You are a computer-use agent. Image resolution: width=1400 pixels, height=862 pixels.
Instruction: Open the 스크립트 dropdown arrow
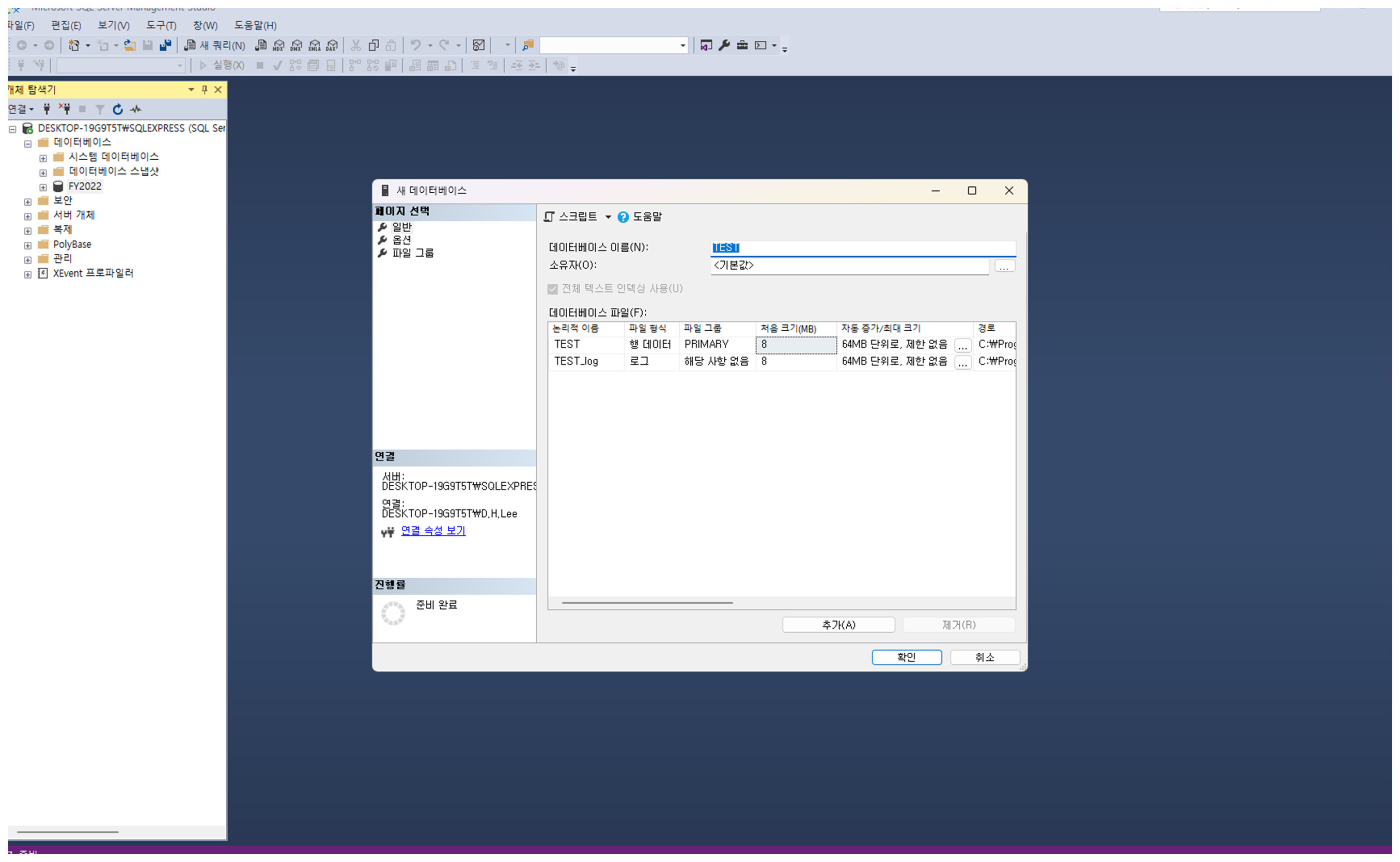(x=609, y=217)
